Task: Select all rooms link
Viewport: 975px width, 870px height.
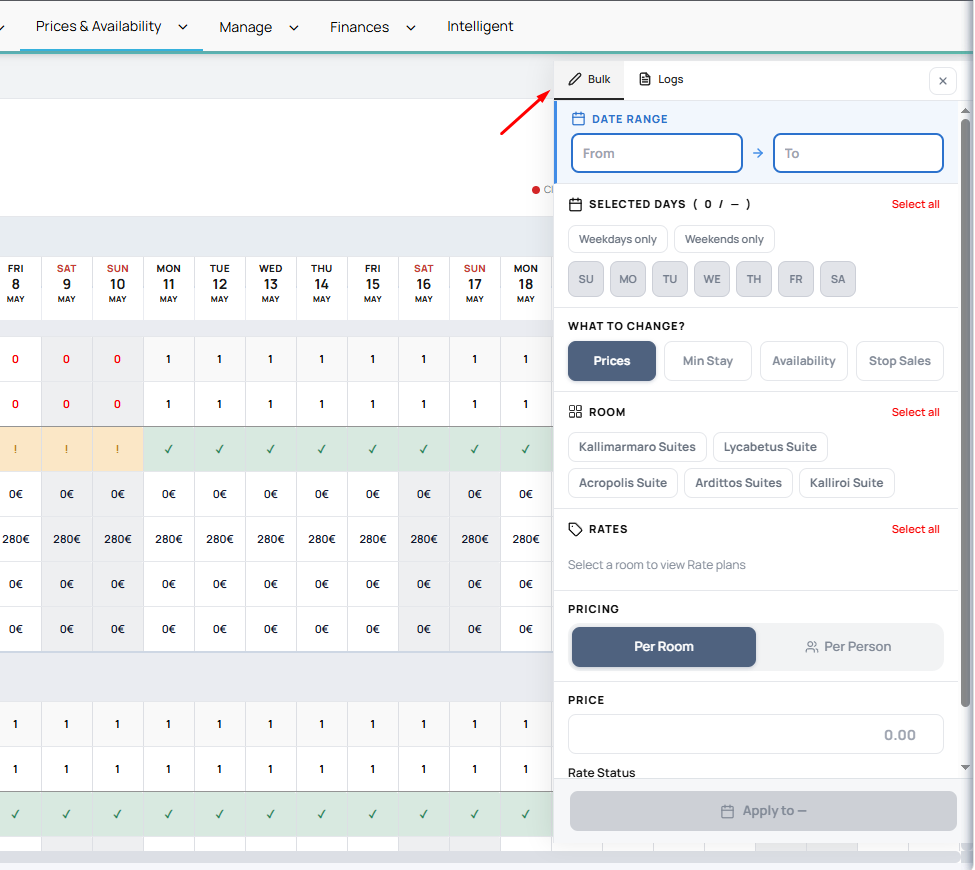Action: 915,412
